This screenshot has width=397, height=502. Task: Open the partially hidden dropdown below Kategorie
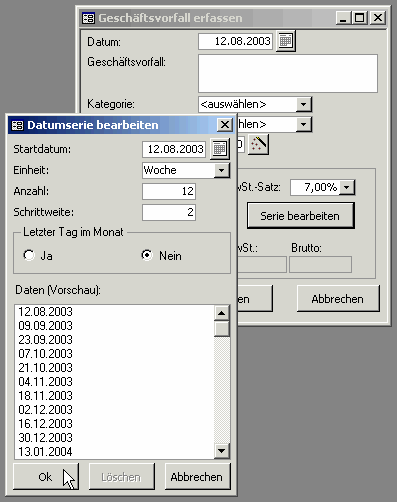(x=303, y=124)
